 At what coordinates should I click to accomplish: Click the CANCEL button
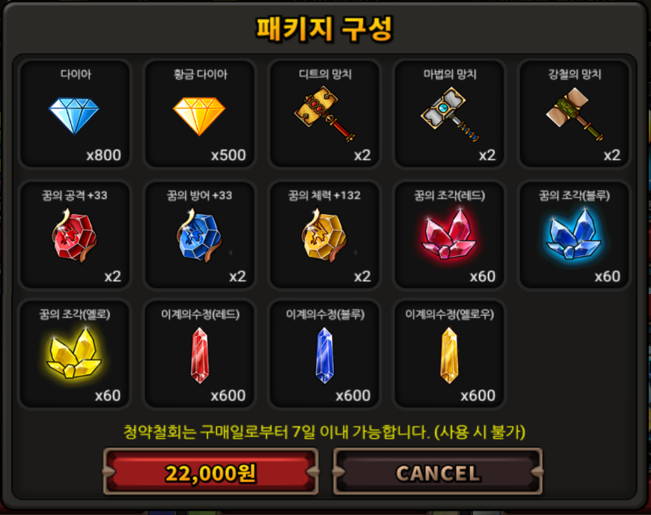tap(438, 472)
